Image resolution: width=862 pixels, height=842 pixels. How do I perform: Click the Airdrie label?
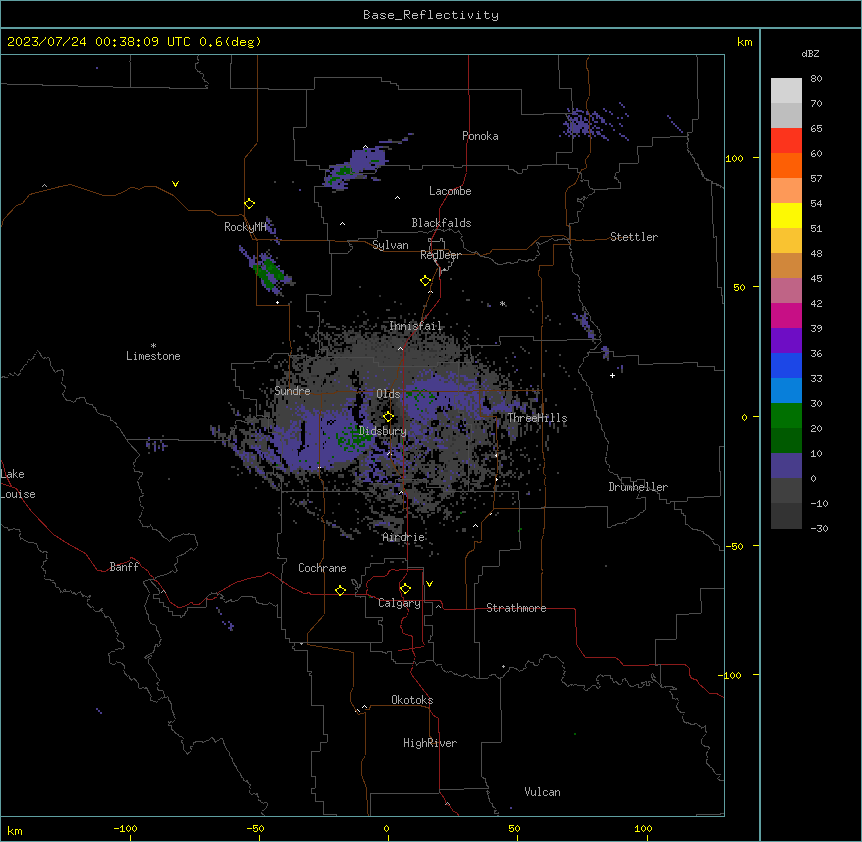point(403,537)
